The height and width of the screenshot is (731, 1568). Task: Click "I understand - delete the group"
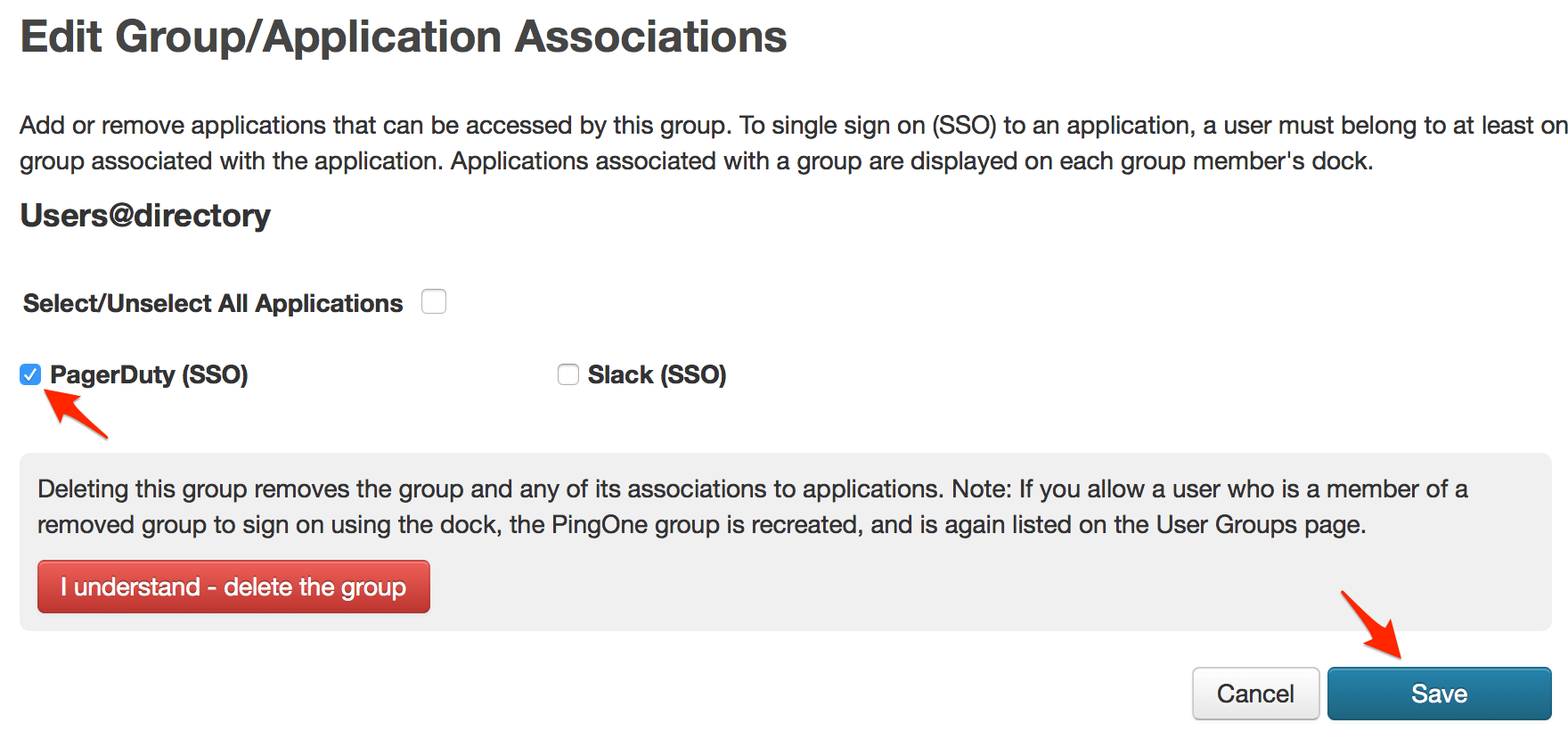(x=233, y=587)
